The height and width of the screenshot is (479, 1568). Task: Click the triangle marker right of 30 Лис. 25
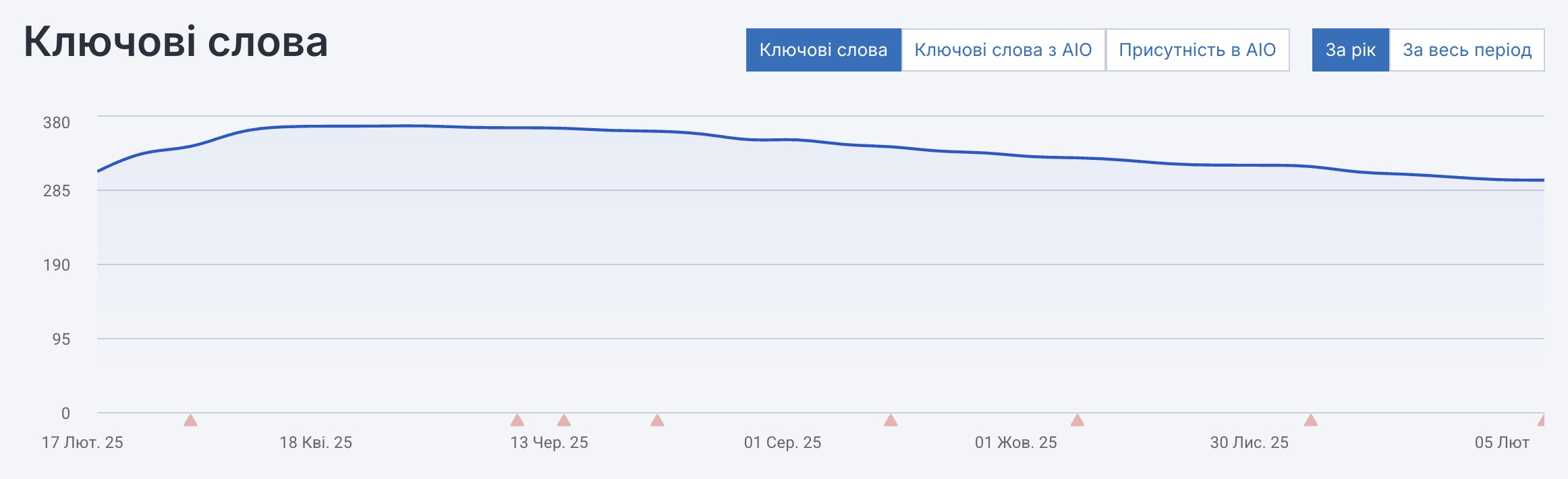pyautogui.click(x=1311, y=420)
